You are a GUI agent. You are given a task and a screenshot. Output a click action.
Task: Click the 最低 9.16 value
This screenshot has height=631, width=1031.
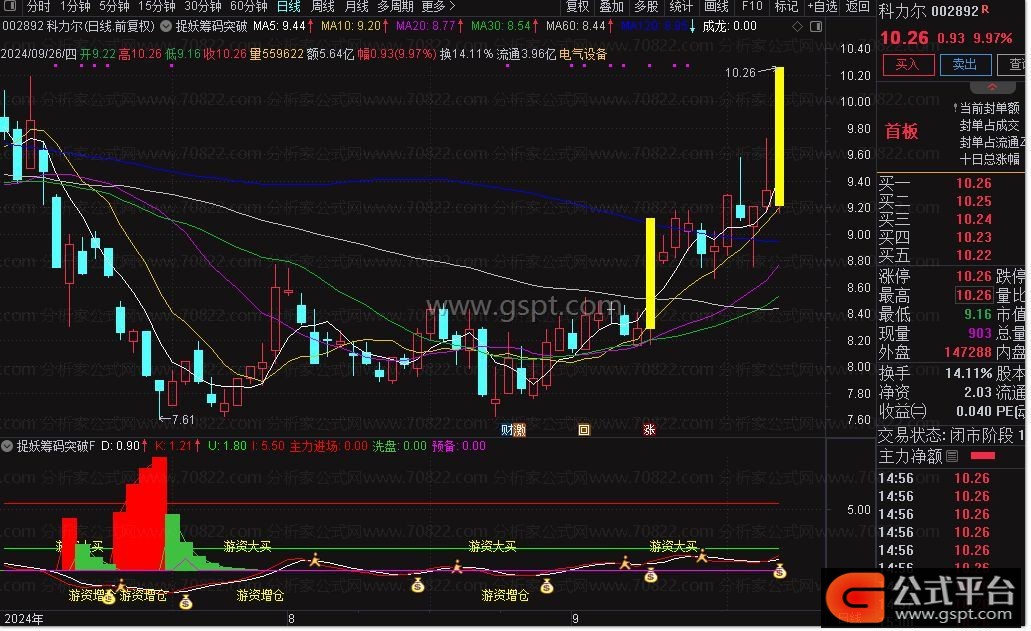(978, 314)
